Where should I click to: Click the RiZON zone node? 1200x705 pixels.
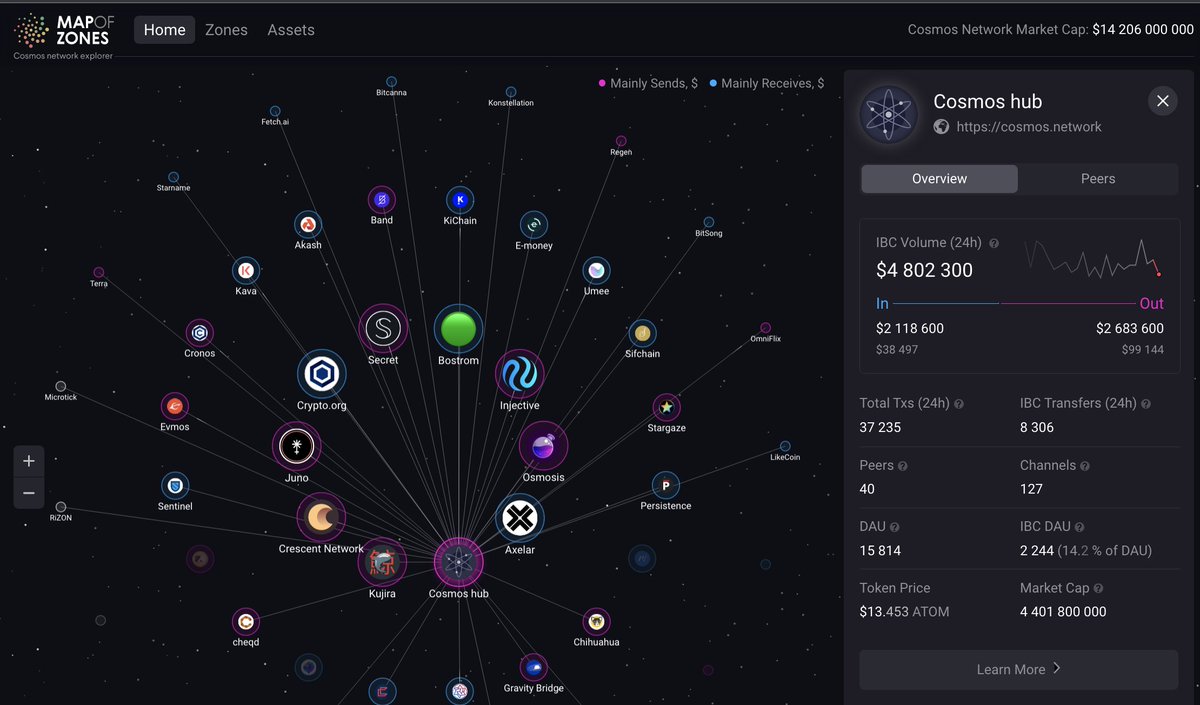pyautogui.click(x=61, y=507)
